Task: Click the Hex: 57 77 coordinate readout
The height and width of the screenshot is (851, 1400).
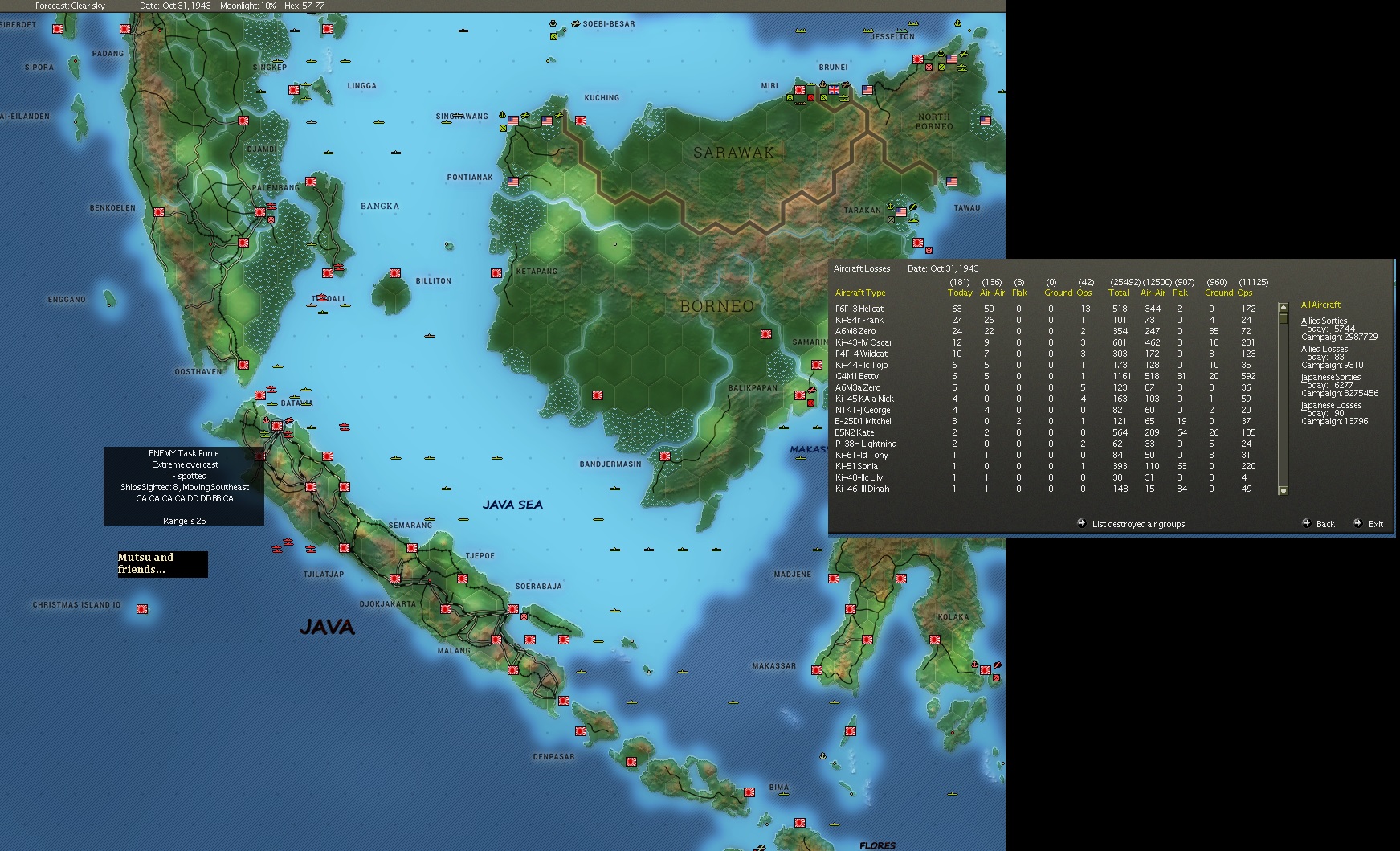Action: tap(304, 6)
